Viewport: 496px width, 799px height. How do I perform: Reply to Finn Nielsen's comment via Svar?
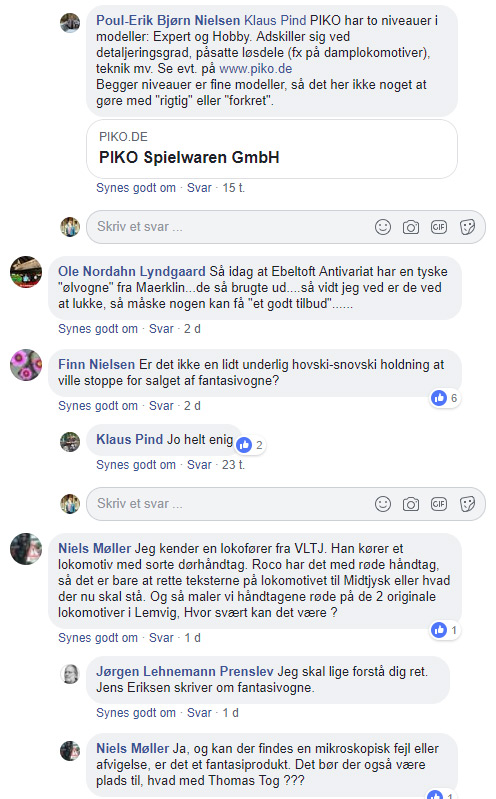161,406
